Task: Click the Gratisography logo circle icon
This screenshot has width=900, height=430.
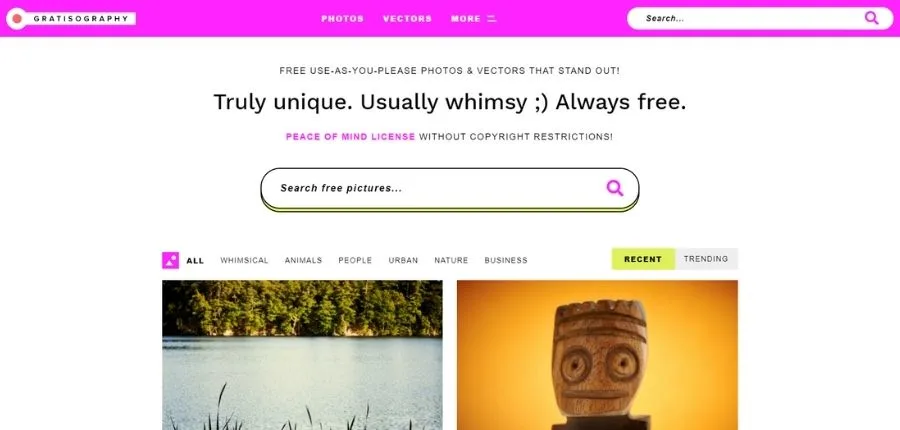Action: (17, 19)
